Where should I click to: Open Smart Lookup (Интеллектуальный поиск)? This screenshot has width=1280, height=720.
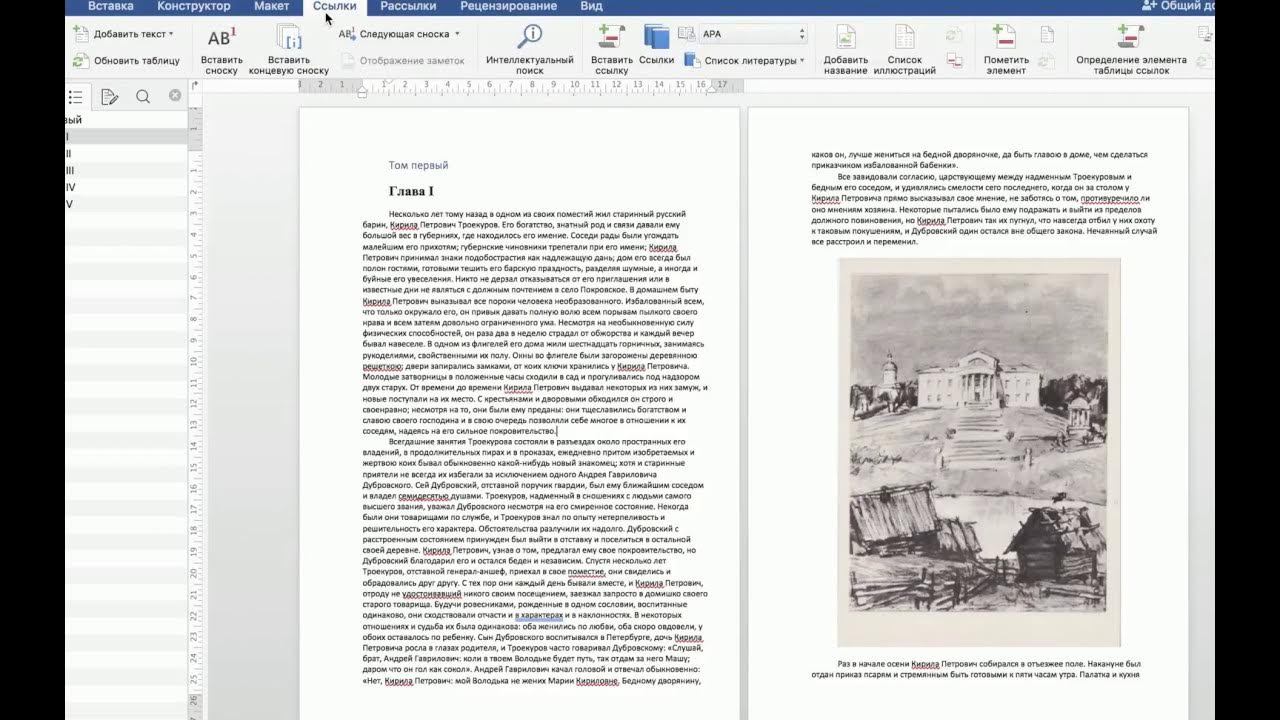pos(530,50)
